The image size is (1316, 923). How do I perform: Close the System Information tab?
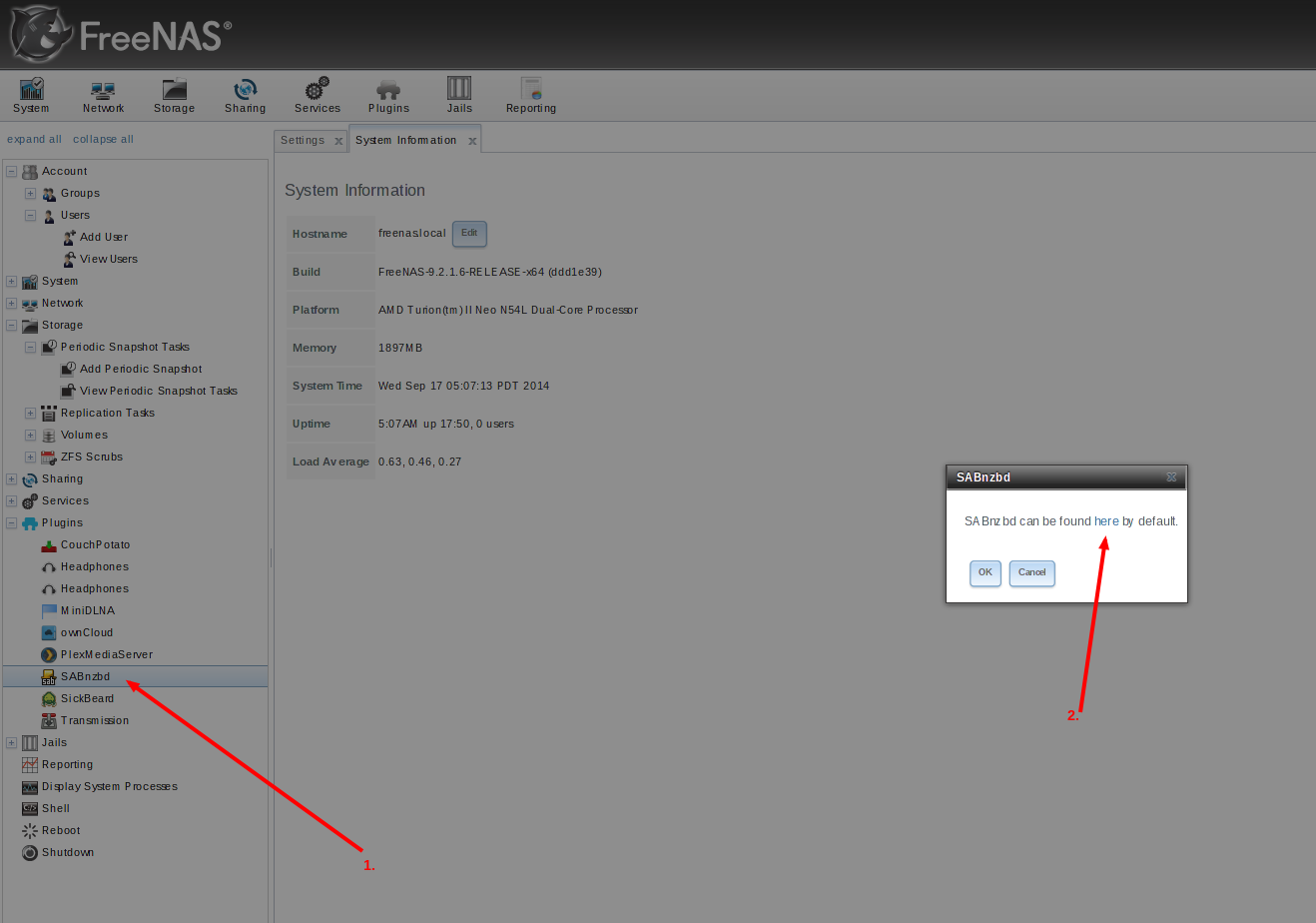pyautogui.click(x=472, y=142)
